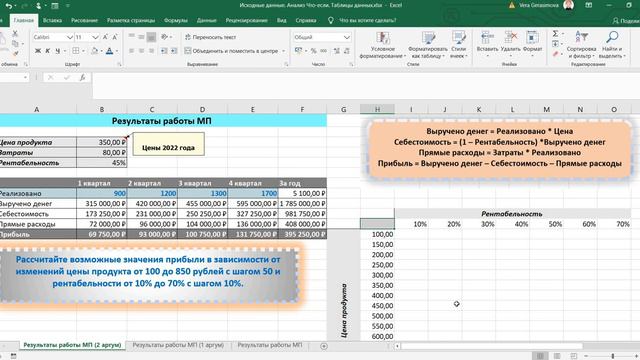640x360 pixels.
Task: Click the Increase decimal icon
Action: [337, 51]
